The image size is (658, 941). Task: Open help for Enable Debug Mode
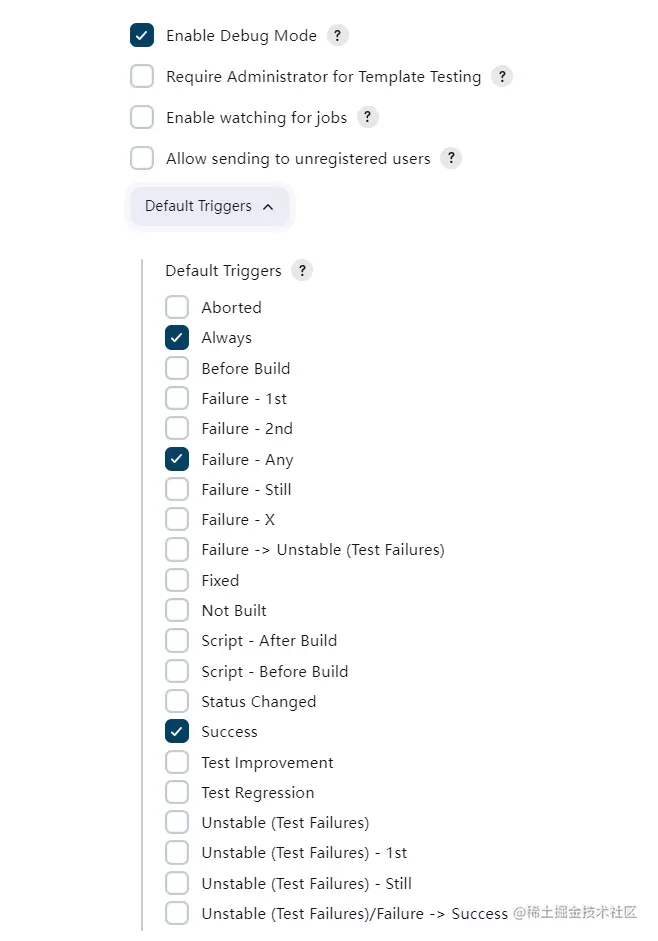(x=338, y=36)
